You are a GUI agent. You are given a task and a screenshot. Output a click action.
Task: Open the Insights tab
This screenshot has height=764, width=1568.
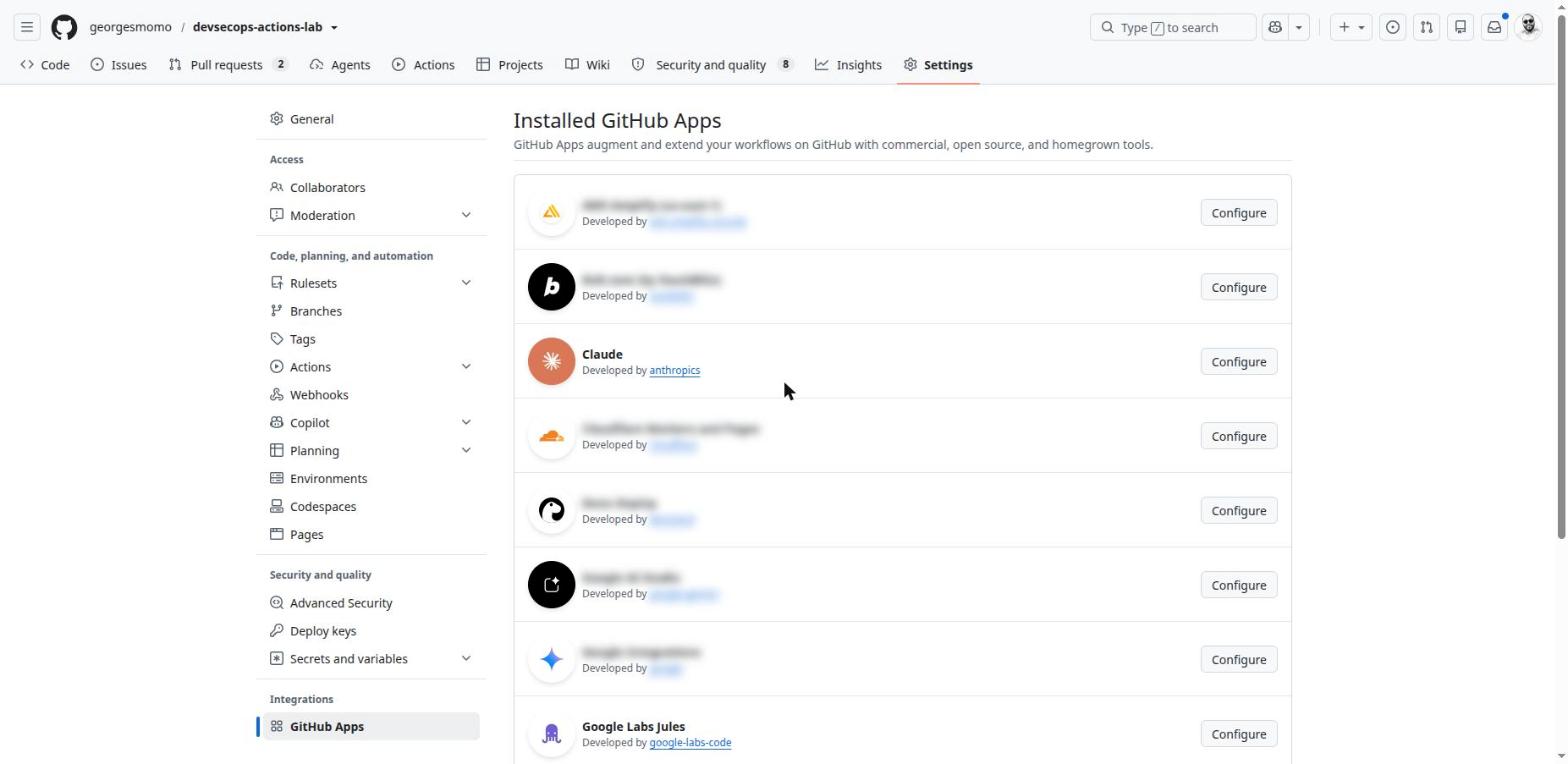click(x=848, y=65)
